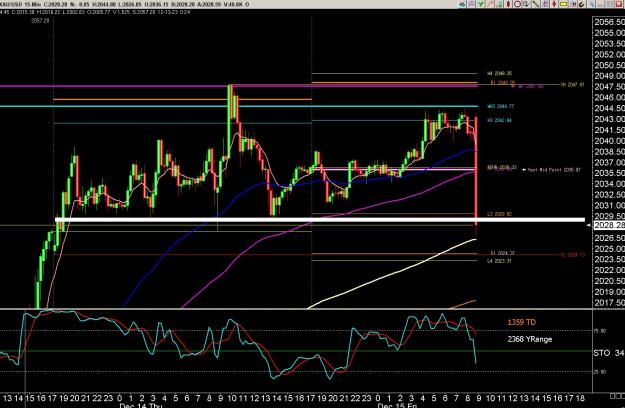Select the orange pencil drawing tool

pyautogui.click(x=490, y=4)
